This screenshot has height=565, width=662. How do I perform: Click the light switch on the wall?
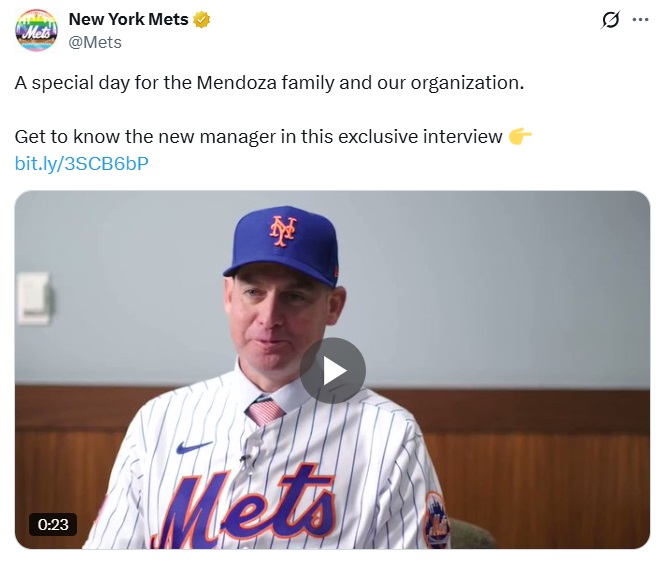(33, 297)
